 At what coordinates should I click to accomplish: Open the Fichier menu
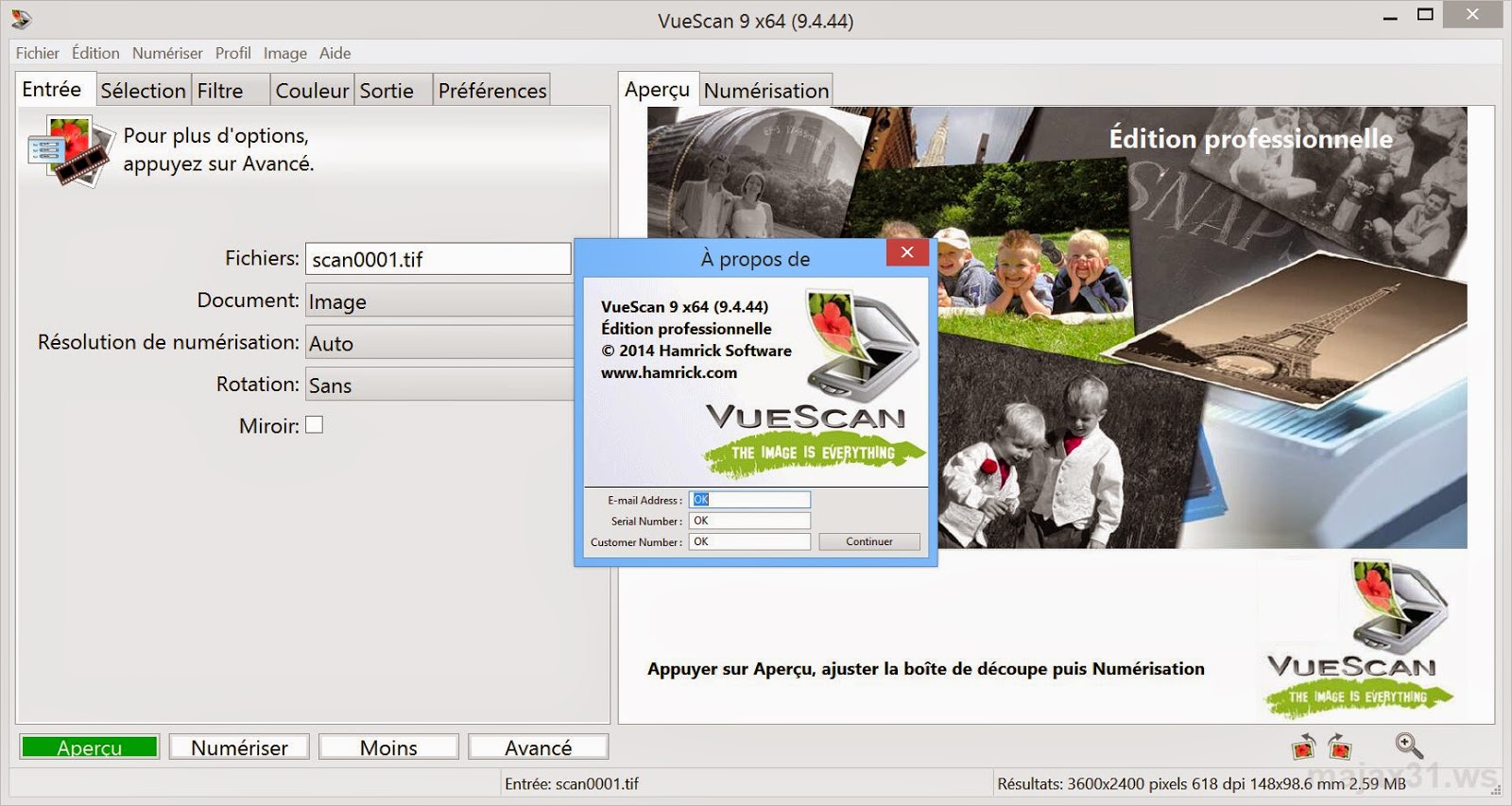click(37, 53)
